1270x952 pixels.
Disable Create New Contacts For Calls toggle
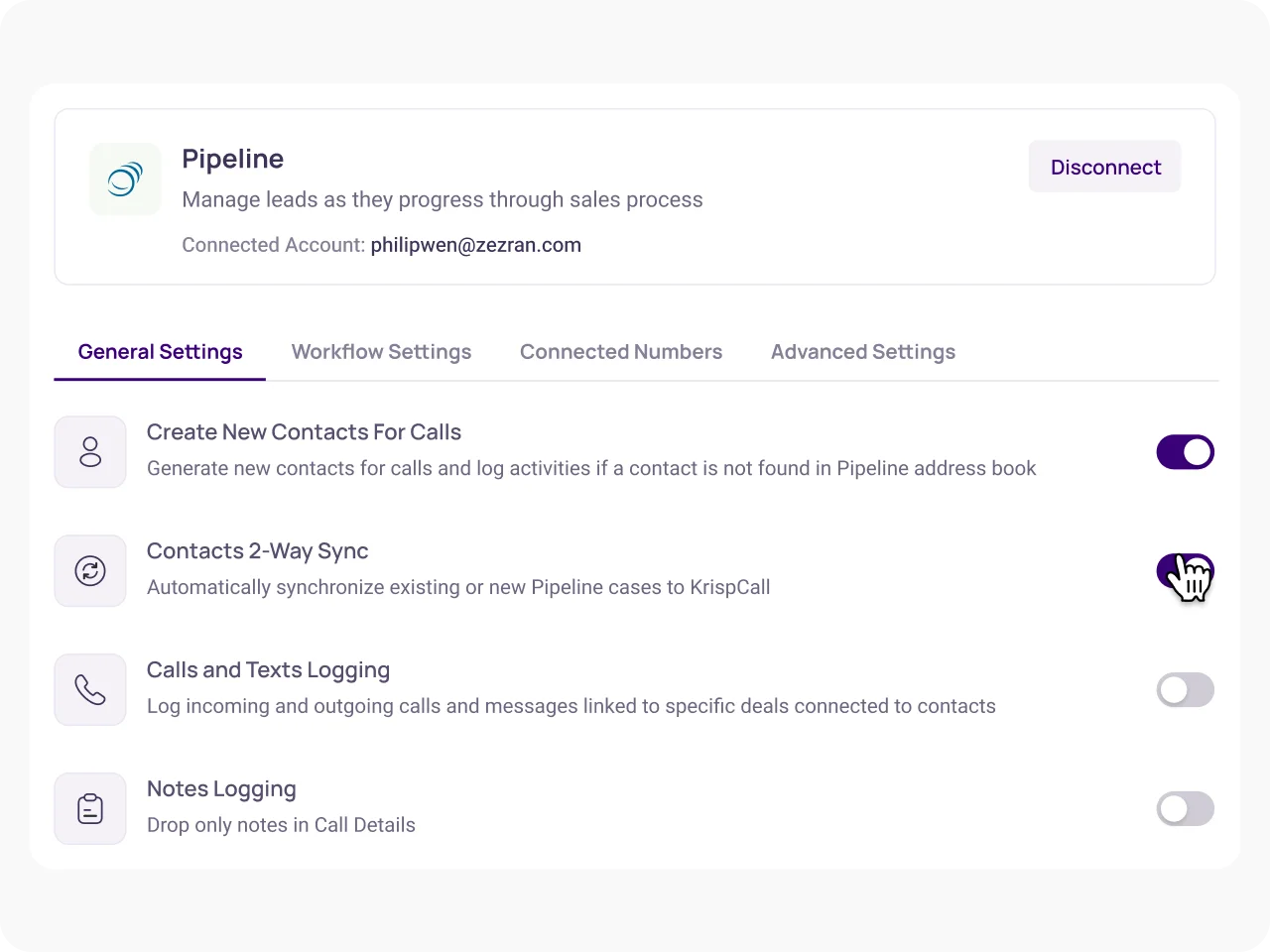click(1186, 452)
